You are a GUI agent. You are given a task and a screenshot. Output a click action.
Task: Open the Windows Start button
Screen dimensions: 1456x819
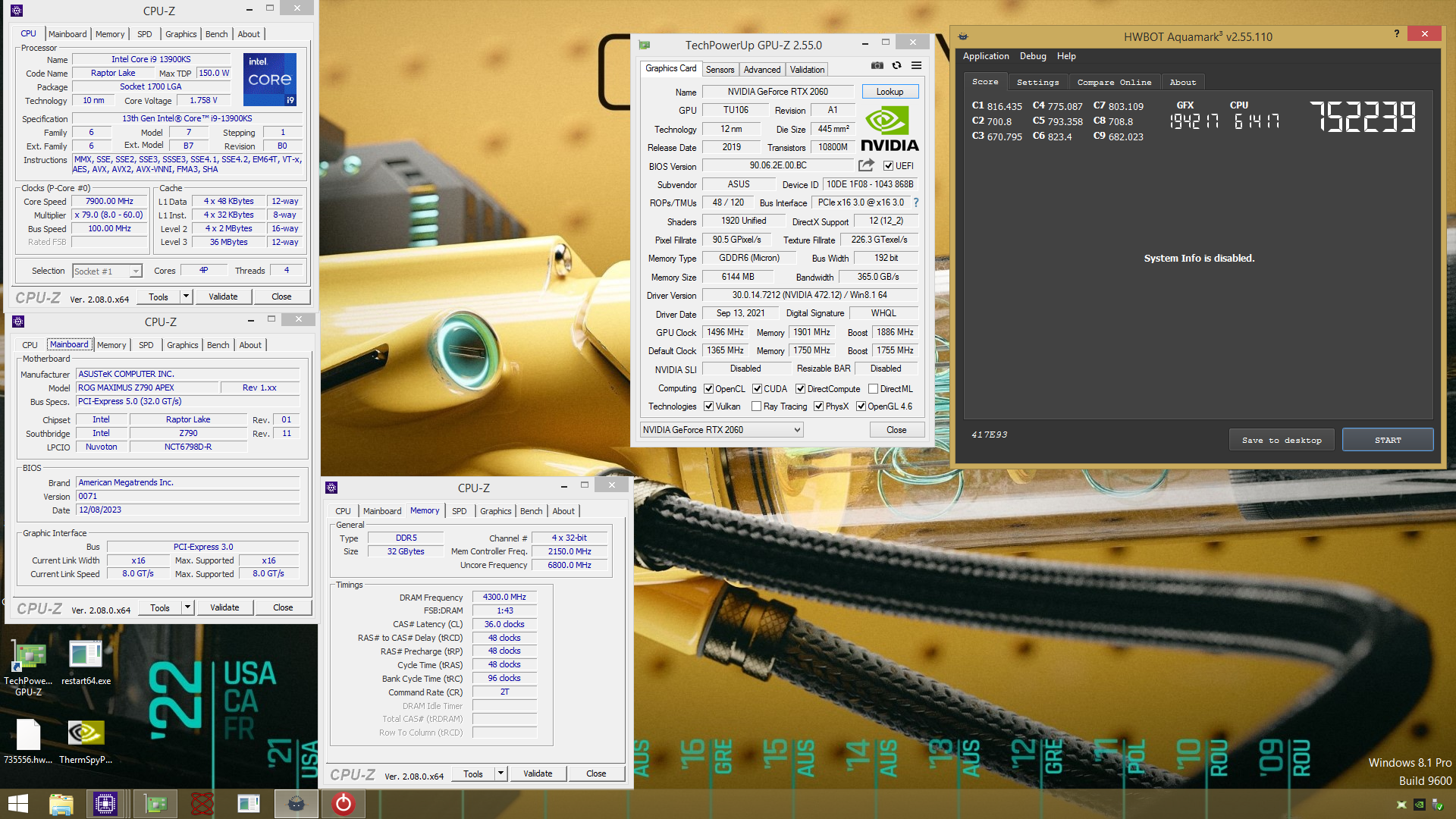18,804
